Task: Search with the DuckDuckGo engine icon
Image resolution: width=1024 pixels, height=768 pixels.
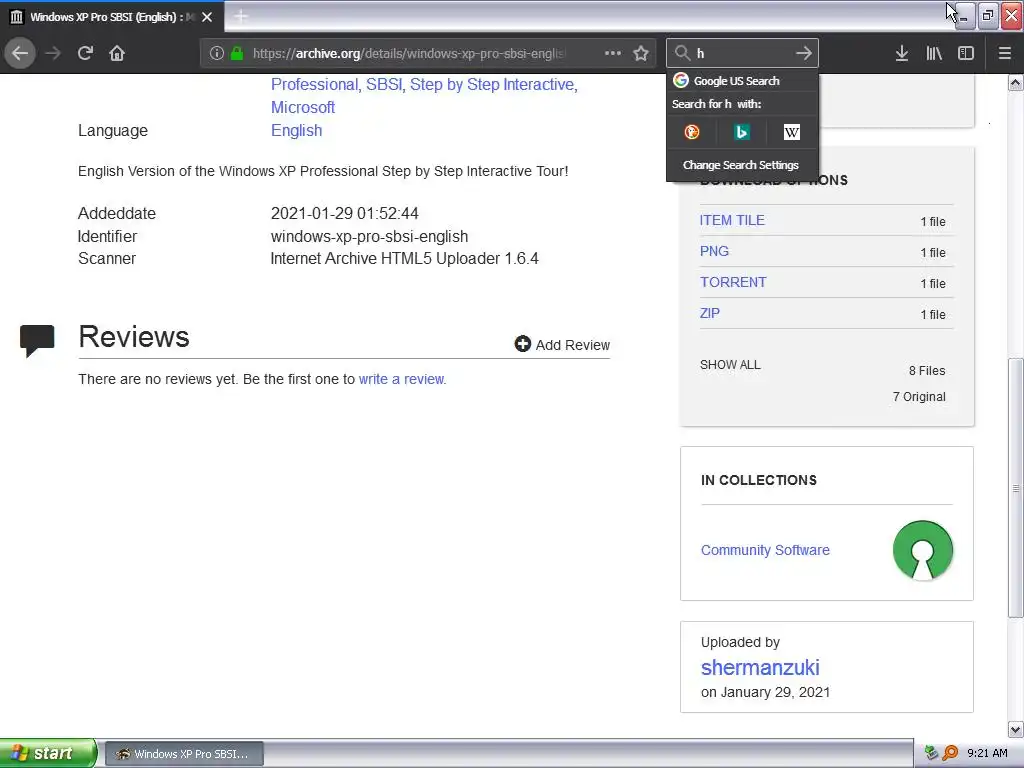Action: [692, 133]
